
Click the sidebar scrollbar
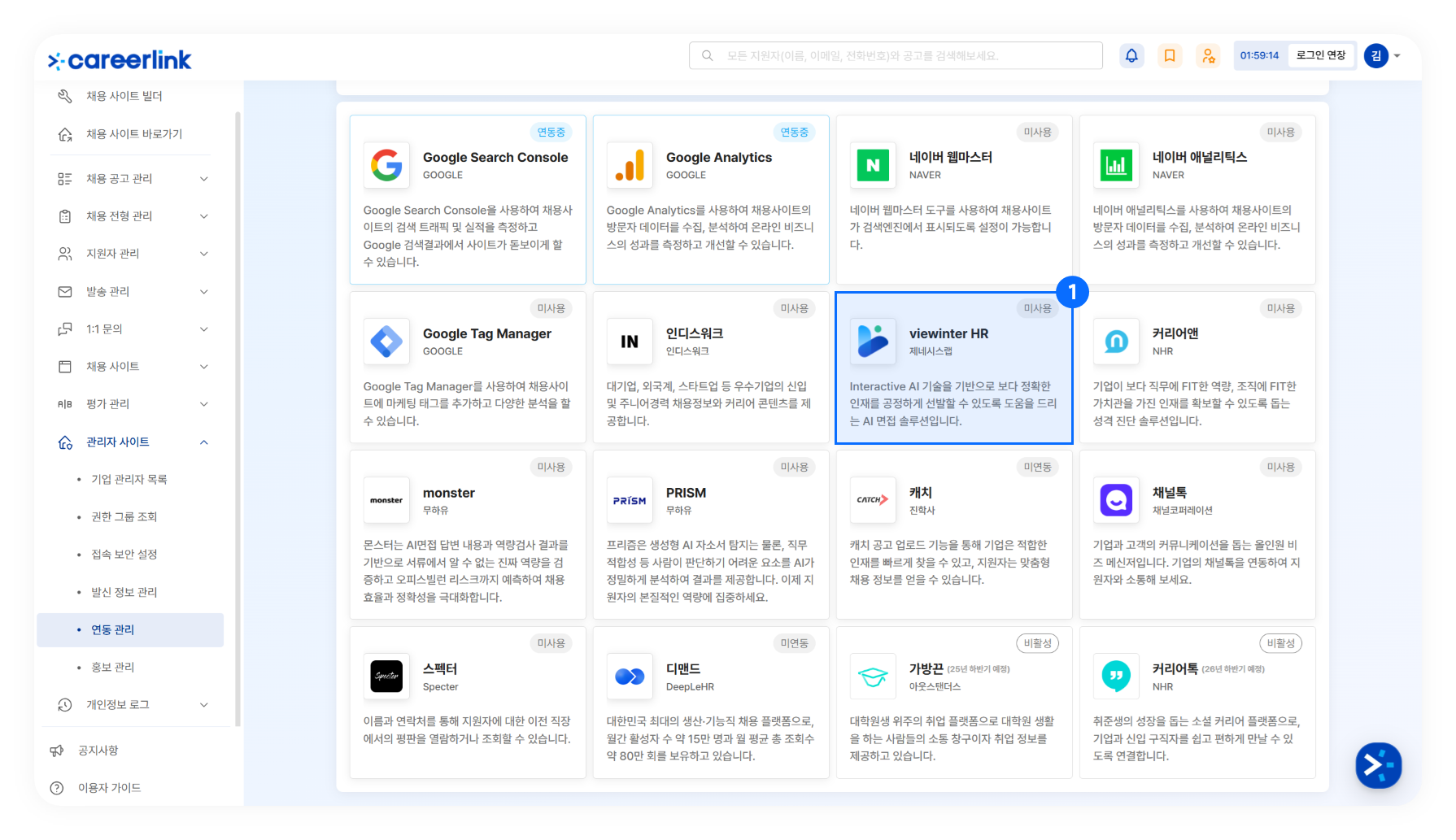(x=238, y=419)
